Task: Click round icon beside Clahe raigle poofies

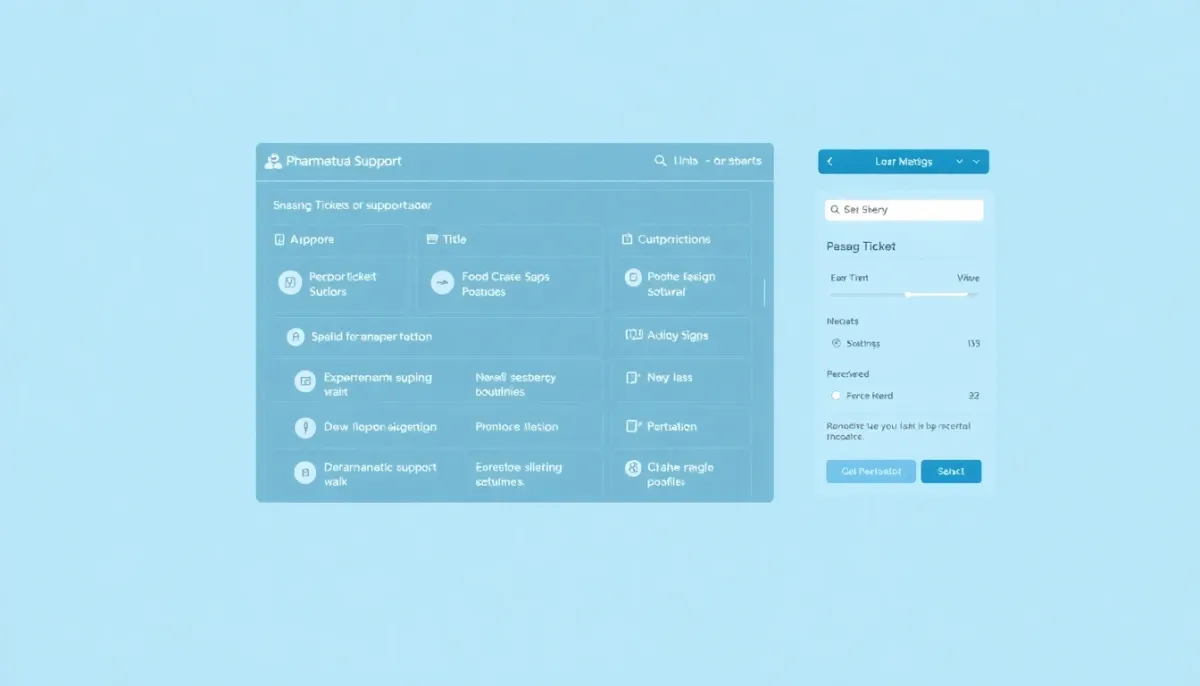Action: click(632, 468)
